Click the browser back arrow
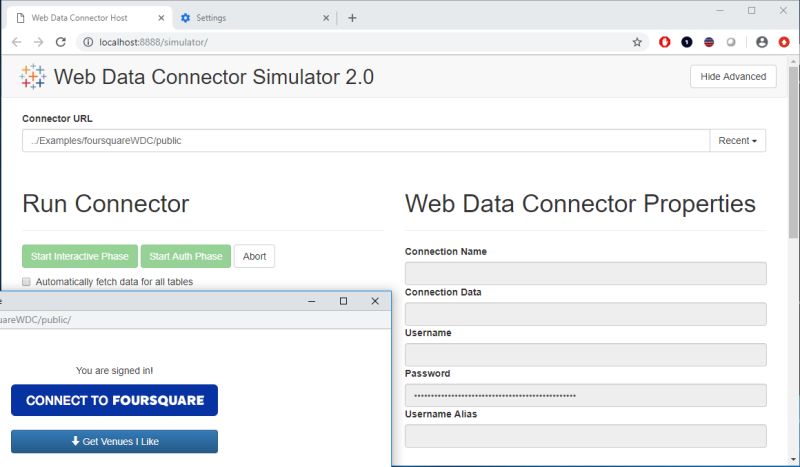The width and height of the screenshot is (800, 467). click(16, 42)
